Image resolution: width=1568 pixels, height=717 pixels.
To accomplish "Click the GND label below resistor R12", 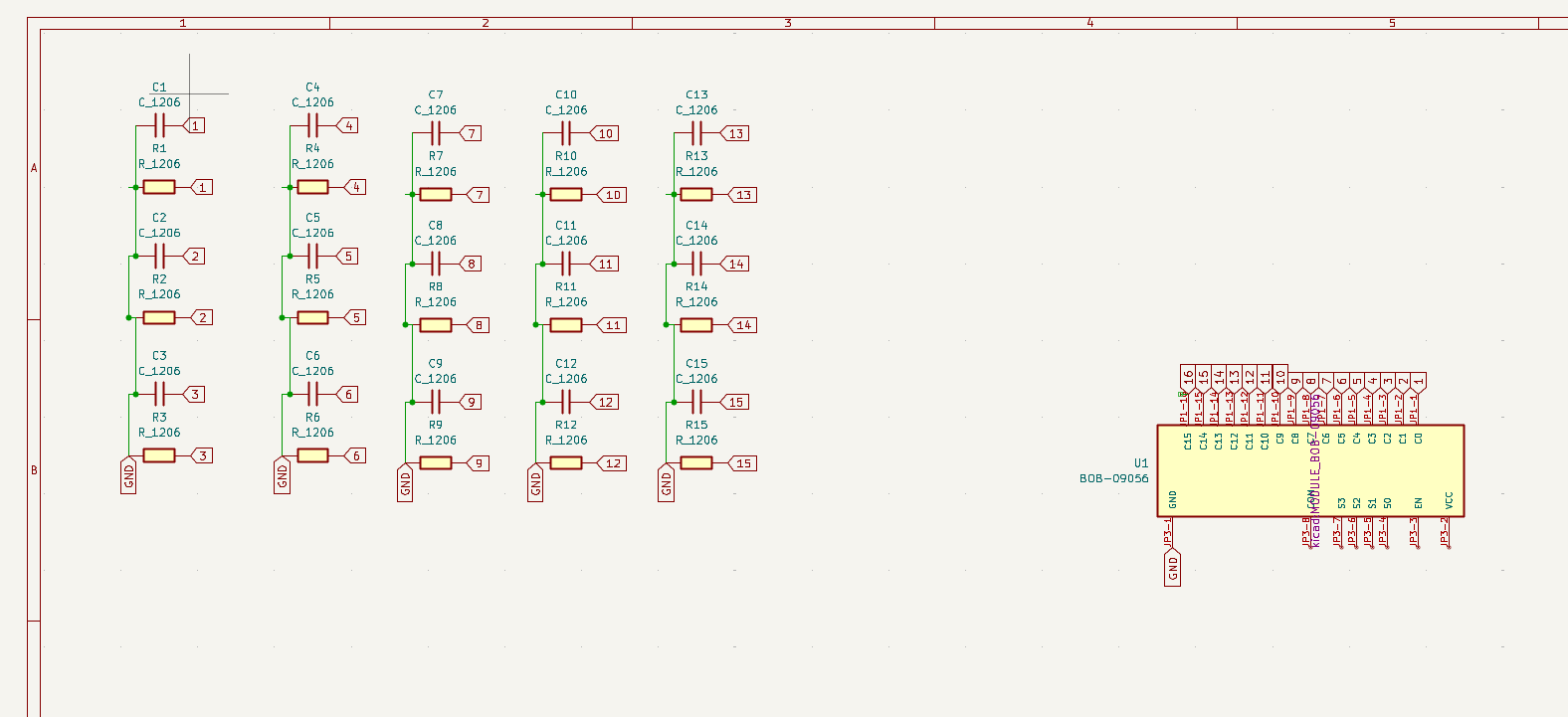I will click(x=535, y=483).
